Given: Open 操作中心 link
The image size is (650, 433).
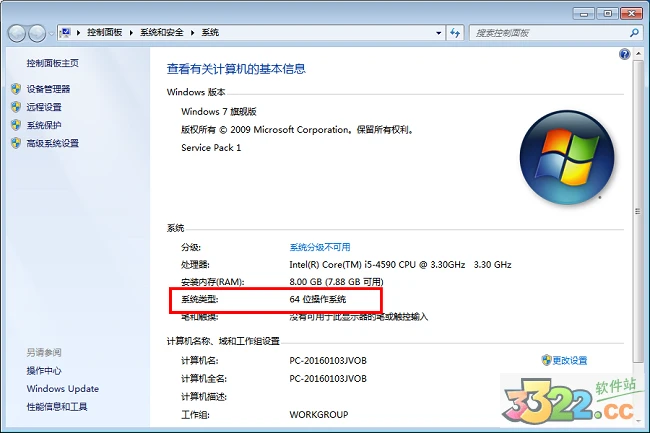Looking at the screenshot, I should click(x=44, y=371).
